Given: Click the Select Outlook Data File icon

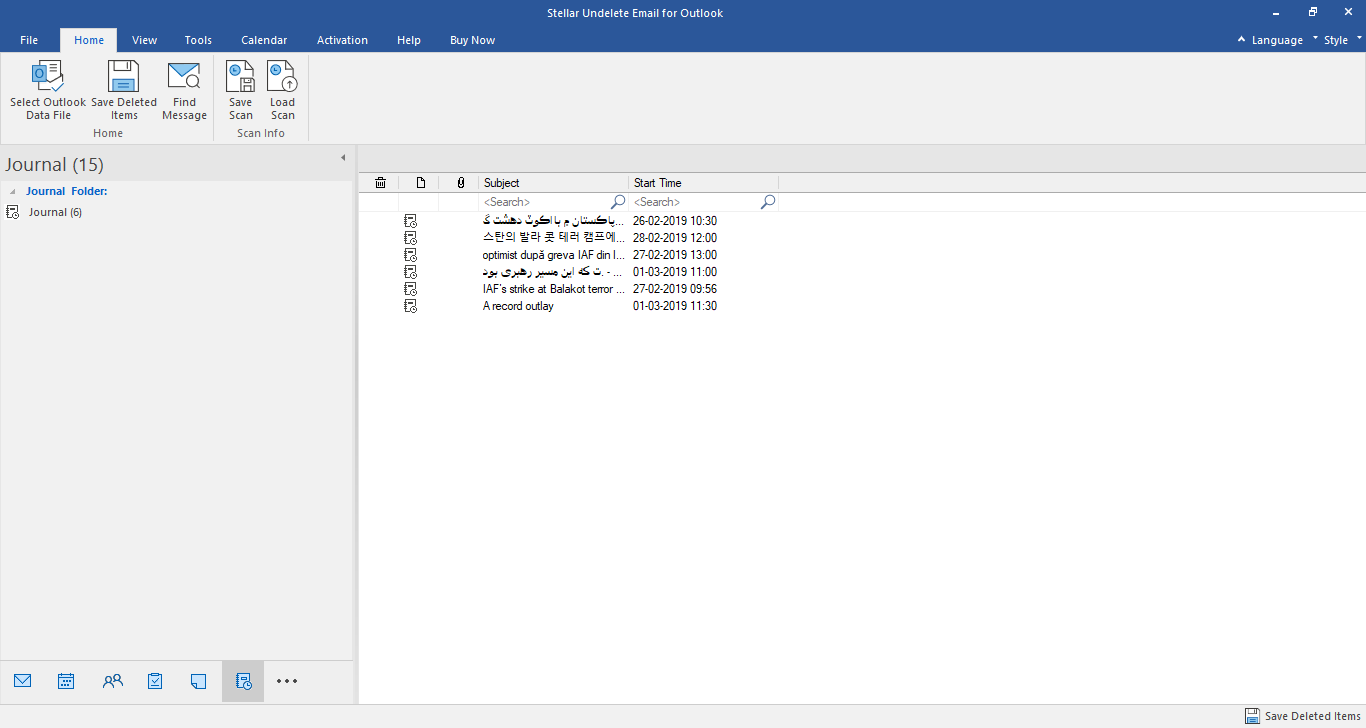Looking at the screenshot, I should (x=47, y=78).
